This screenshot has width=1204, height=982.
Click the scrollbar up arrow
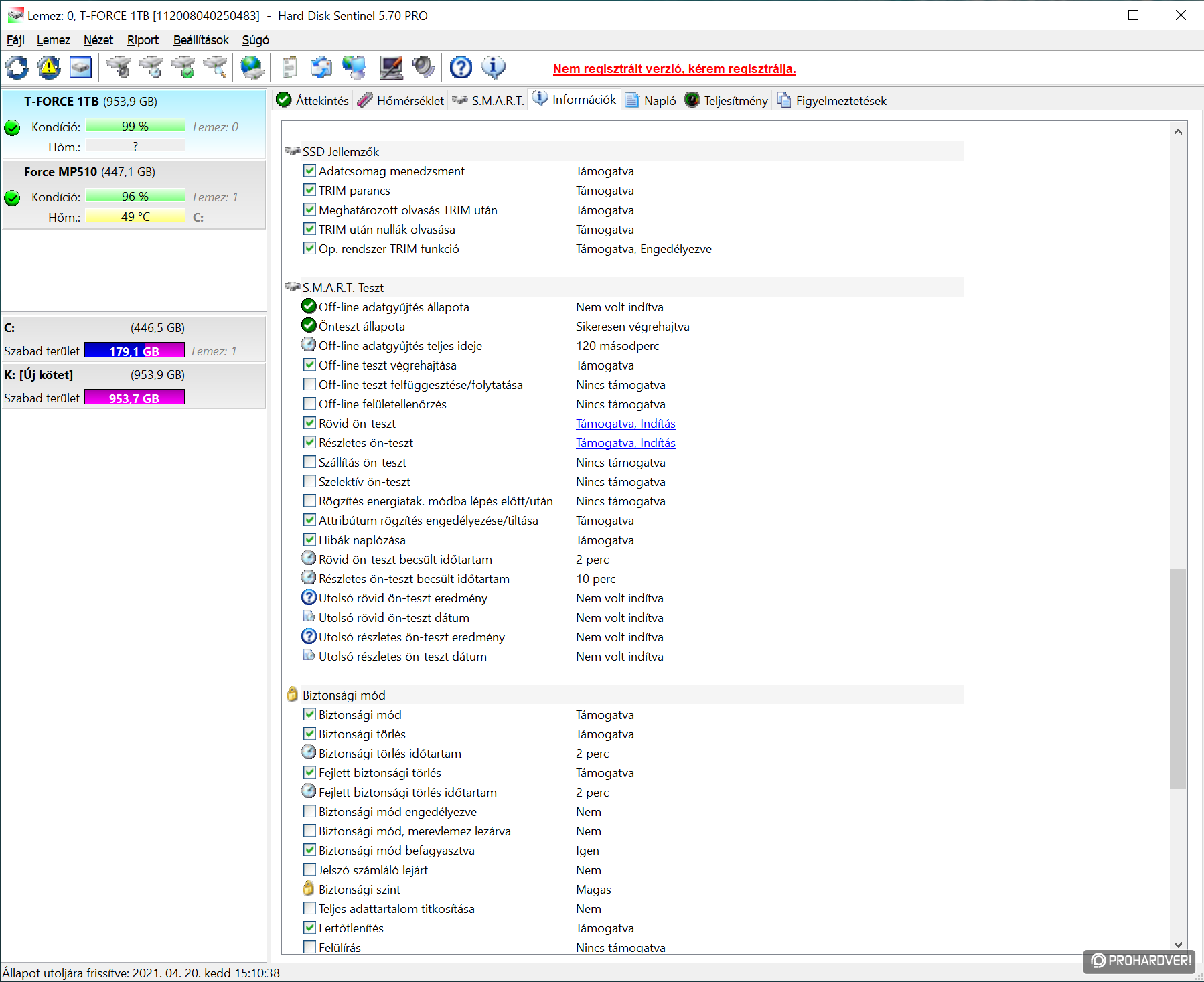click(x=1178, y=132)
